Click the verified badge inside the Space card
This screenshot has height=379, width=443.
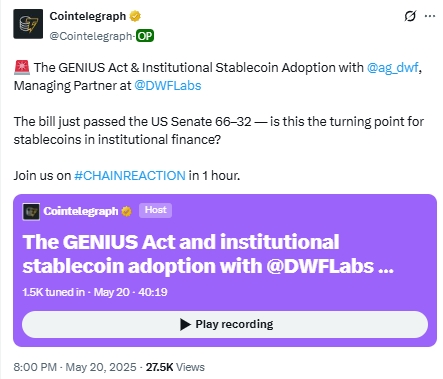(126, 211)
